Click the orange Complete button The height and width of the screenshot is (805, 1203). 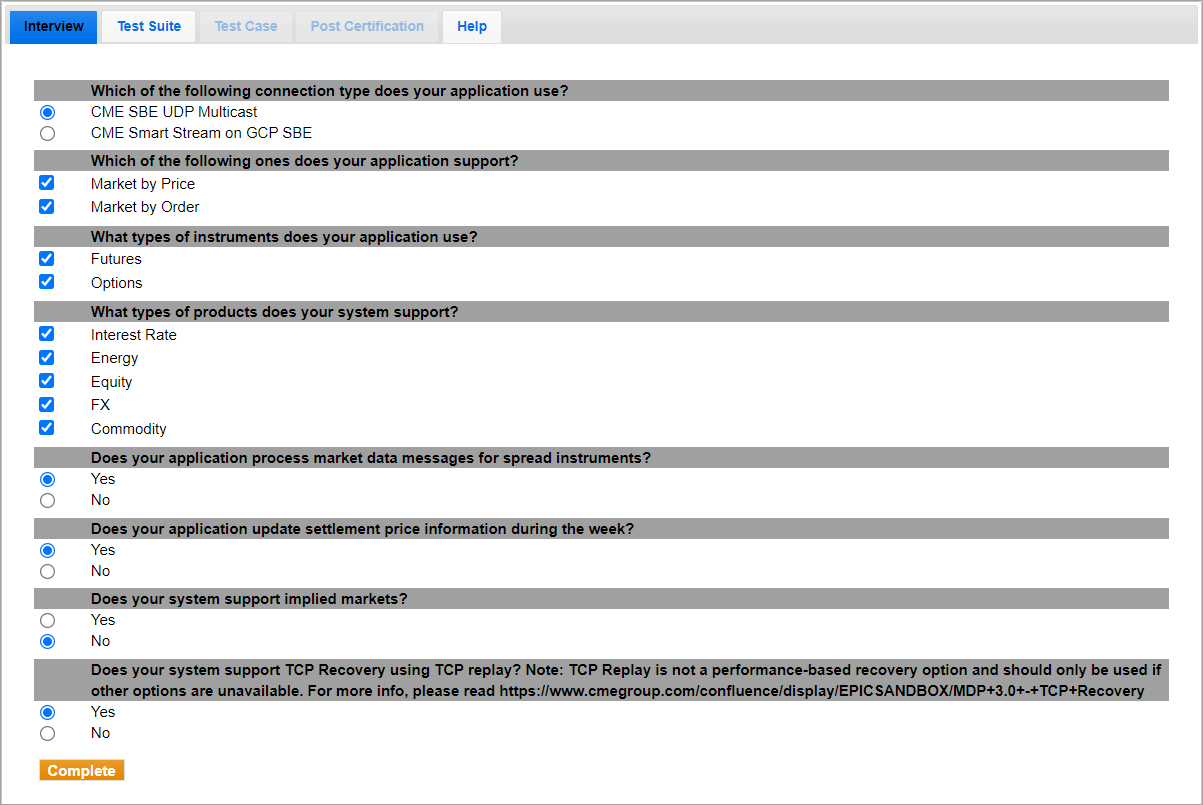[82, 771]
